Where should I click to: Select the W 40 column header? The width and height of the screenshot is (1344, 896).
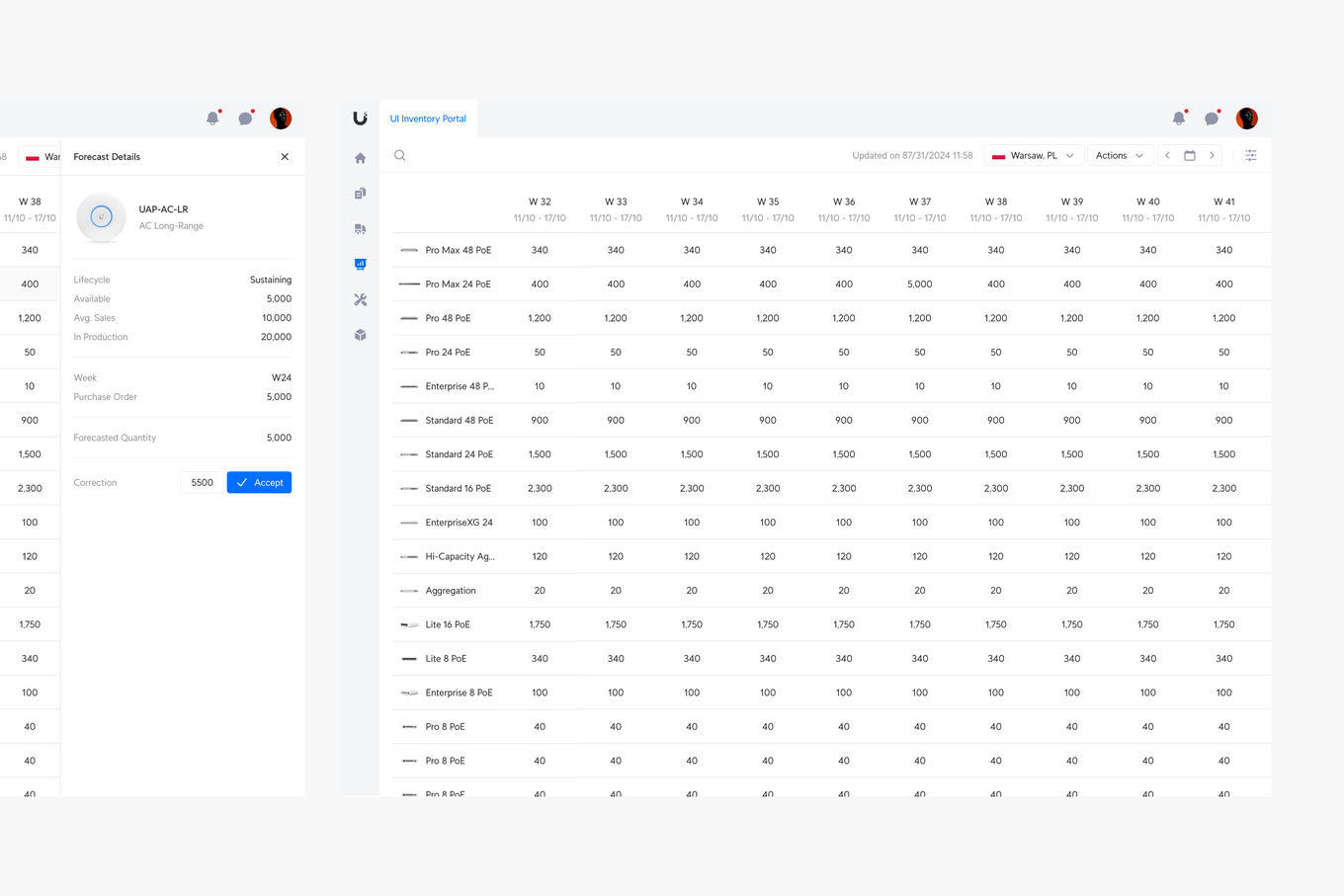(x=1148, y=209)
